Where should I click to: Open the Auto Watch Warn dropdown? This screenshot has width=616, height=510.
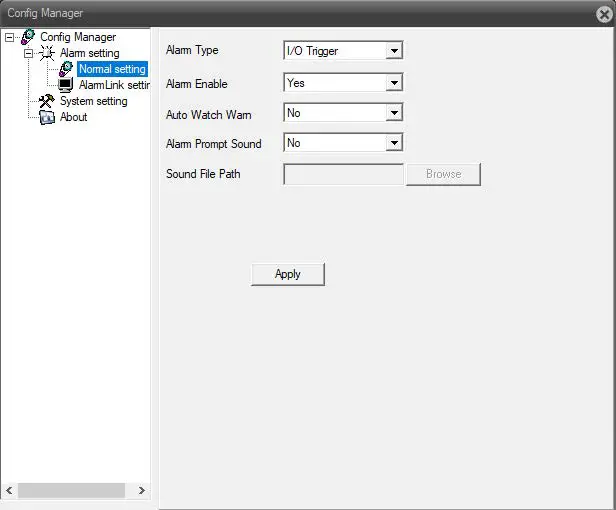tap(394, 113)
